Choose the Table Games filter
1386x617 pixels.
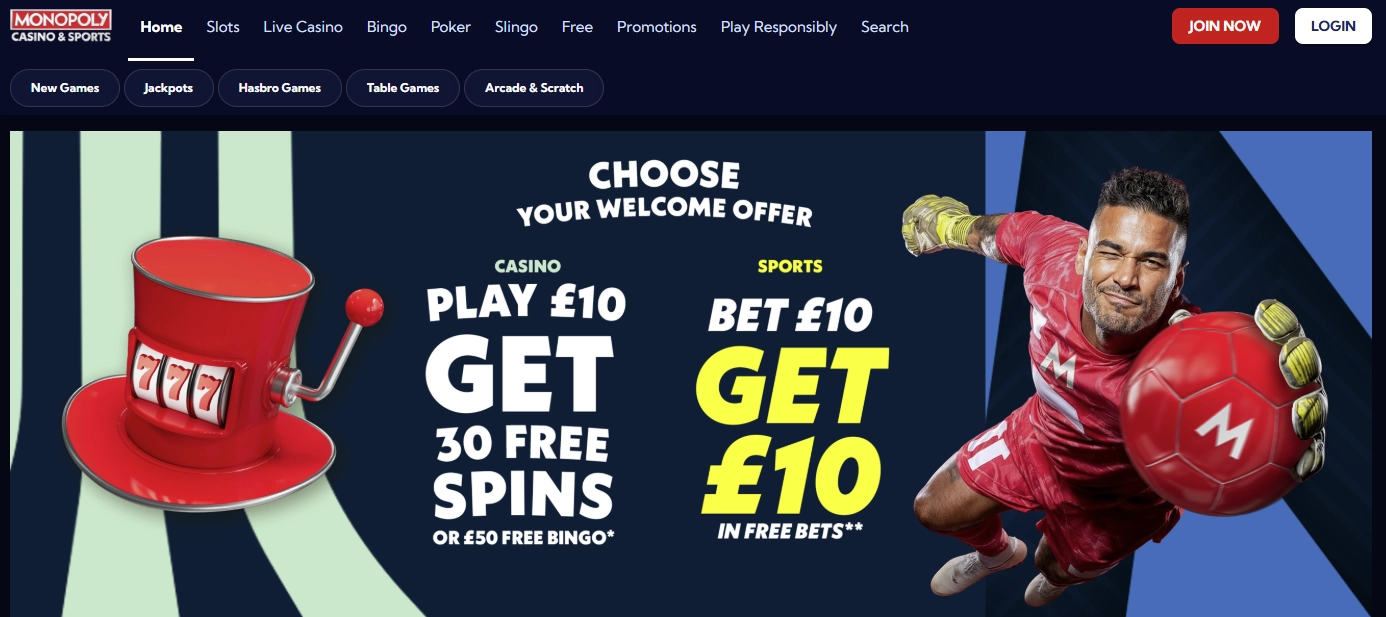403,88
